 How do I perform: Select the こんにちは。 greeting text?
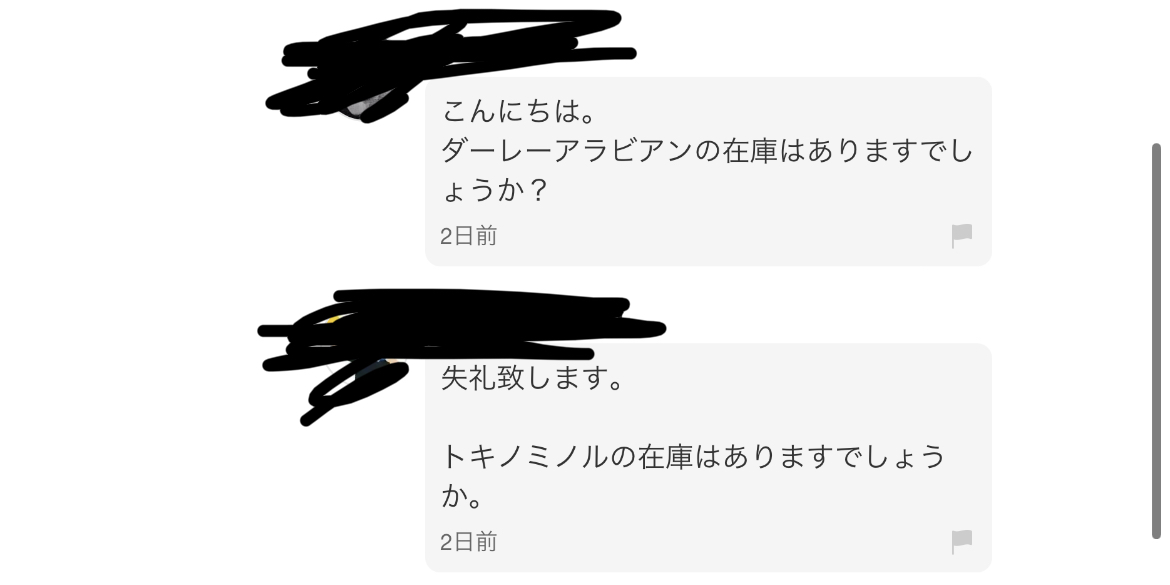click(x=519, y=112)
